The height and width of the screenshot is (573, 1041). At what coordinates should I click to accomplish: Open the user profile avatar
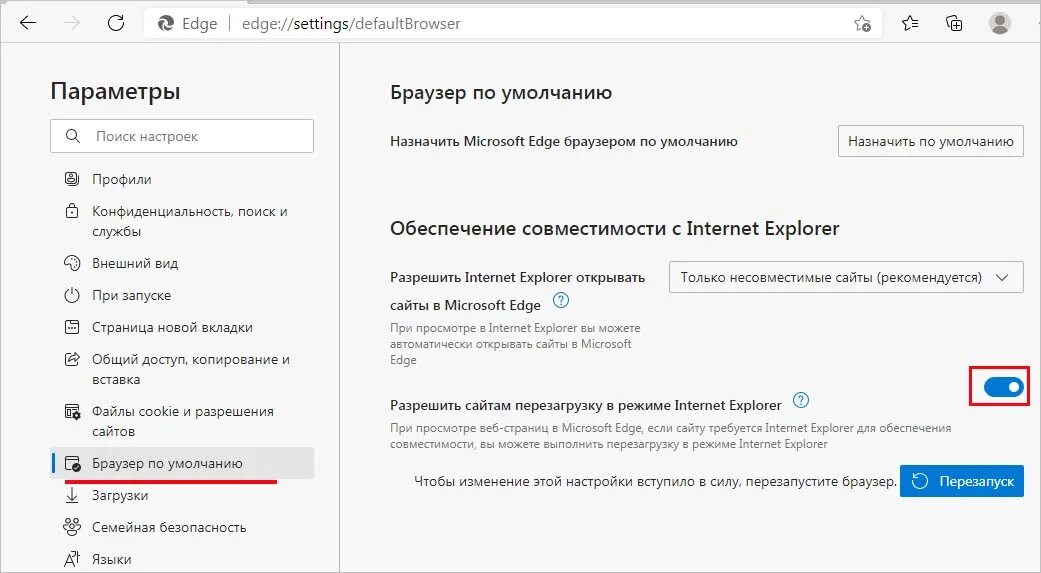[999, 23]
